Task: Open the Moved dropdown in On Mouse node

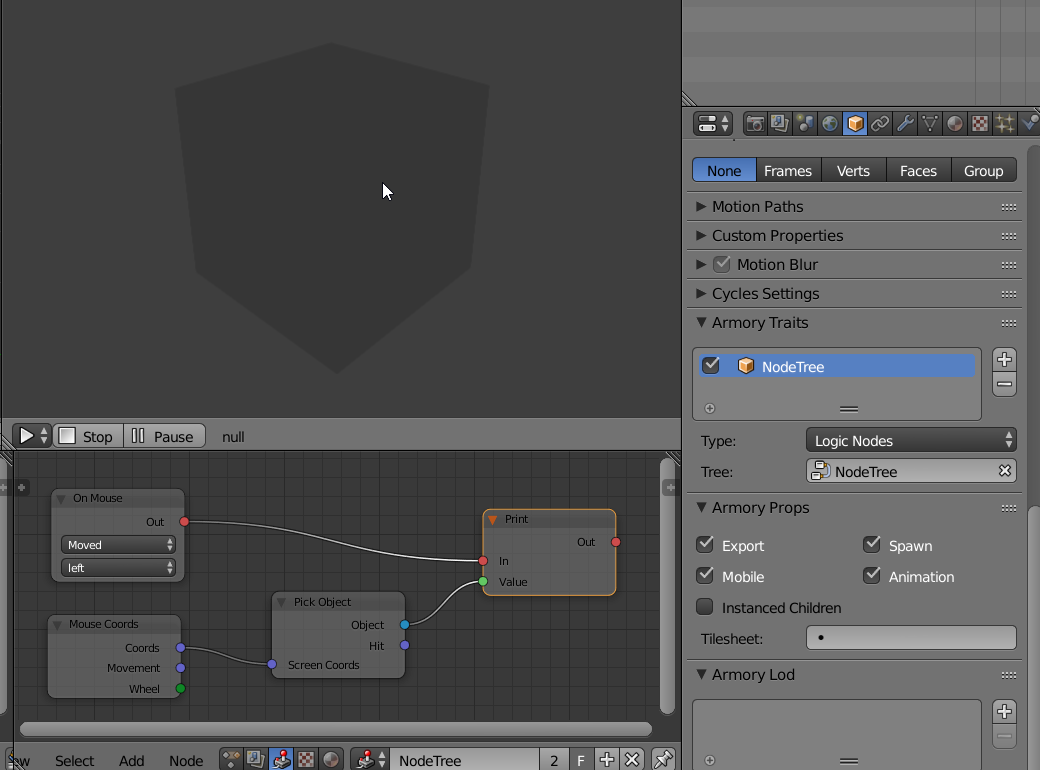Action: point(118,544)
